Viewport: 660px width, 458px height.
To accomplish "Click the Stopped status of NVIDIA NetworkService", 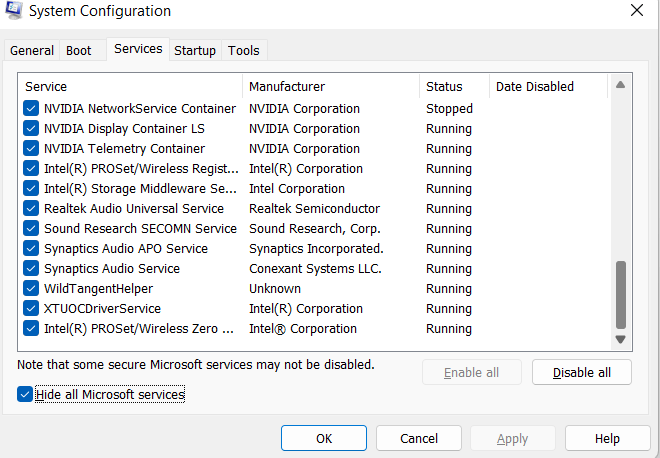I will click(449, 109).
